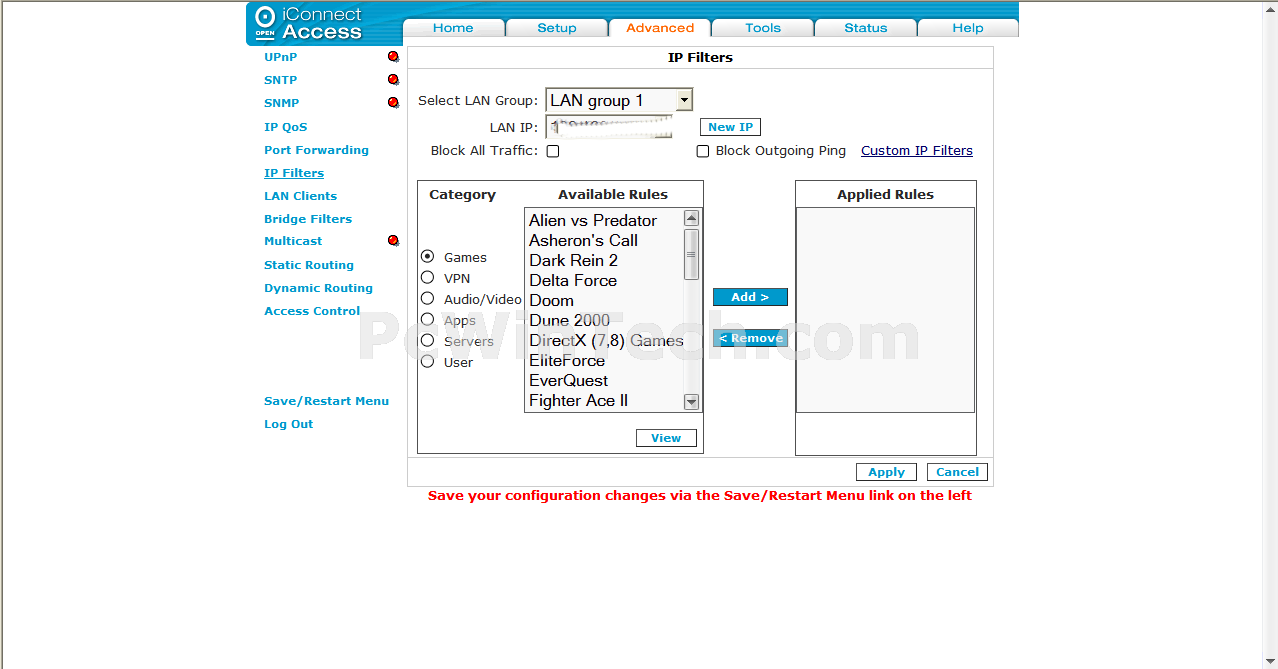Click the < Remove button
Screen dimensions: 1278x669
(750, 338)
